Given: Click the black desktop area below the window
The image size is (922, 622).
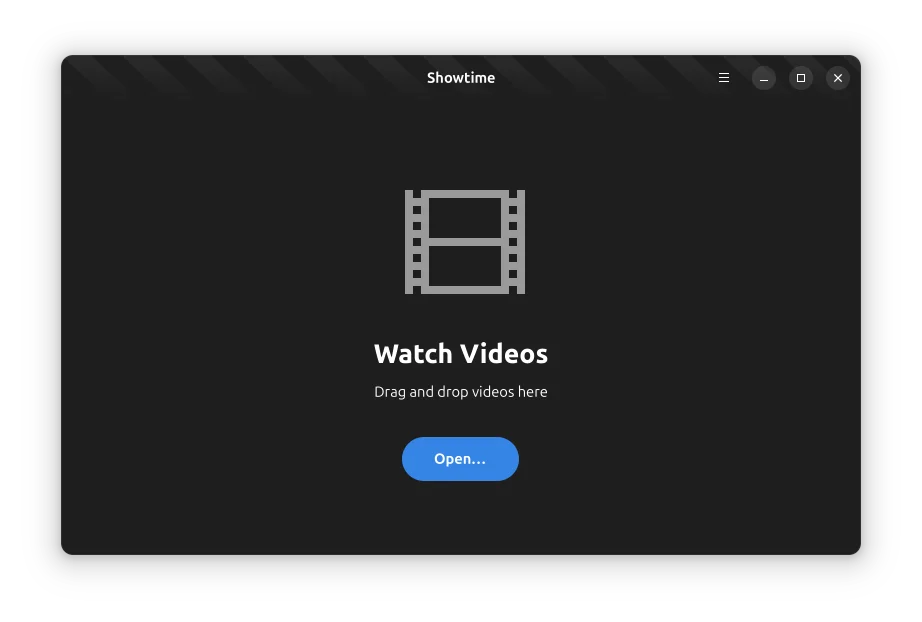Looking at the screenshot, I should click(461, 590).
